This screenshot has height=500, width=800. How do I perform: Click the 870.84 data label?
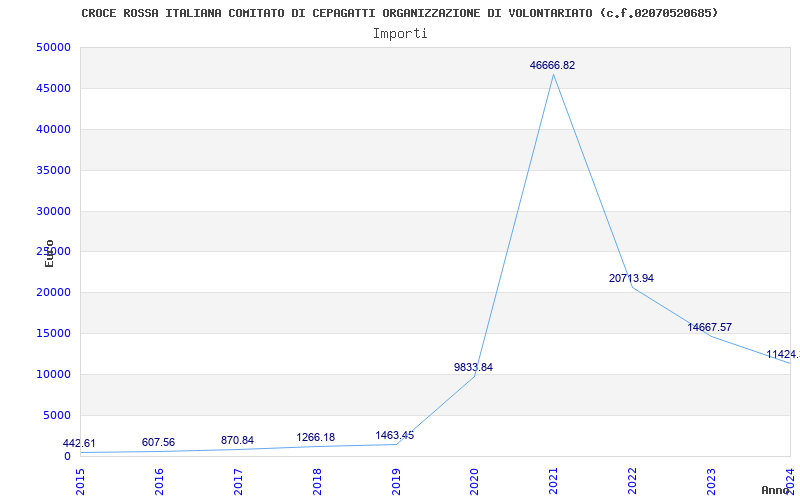(237, 440)
